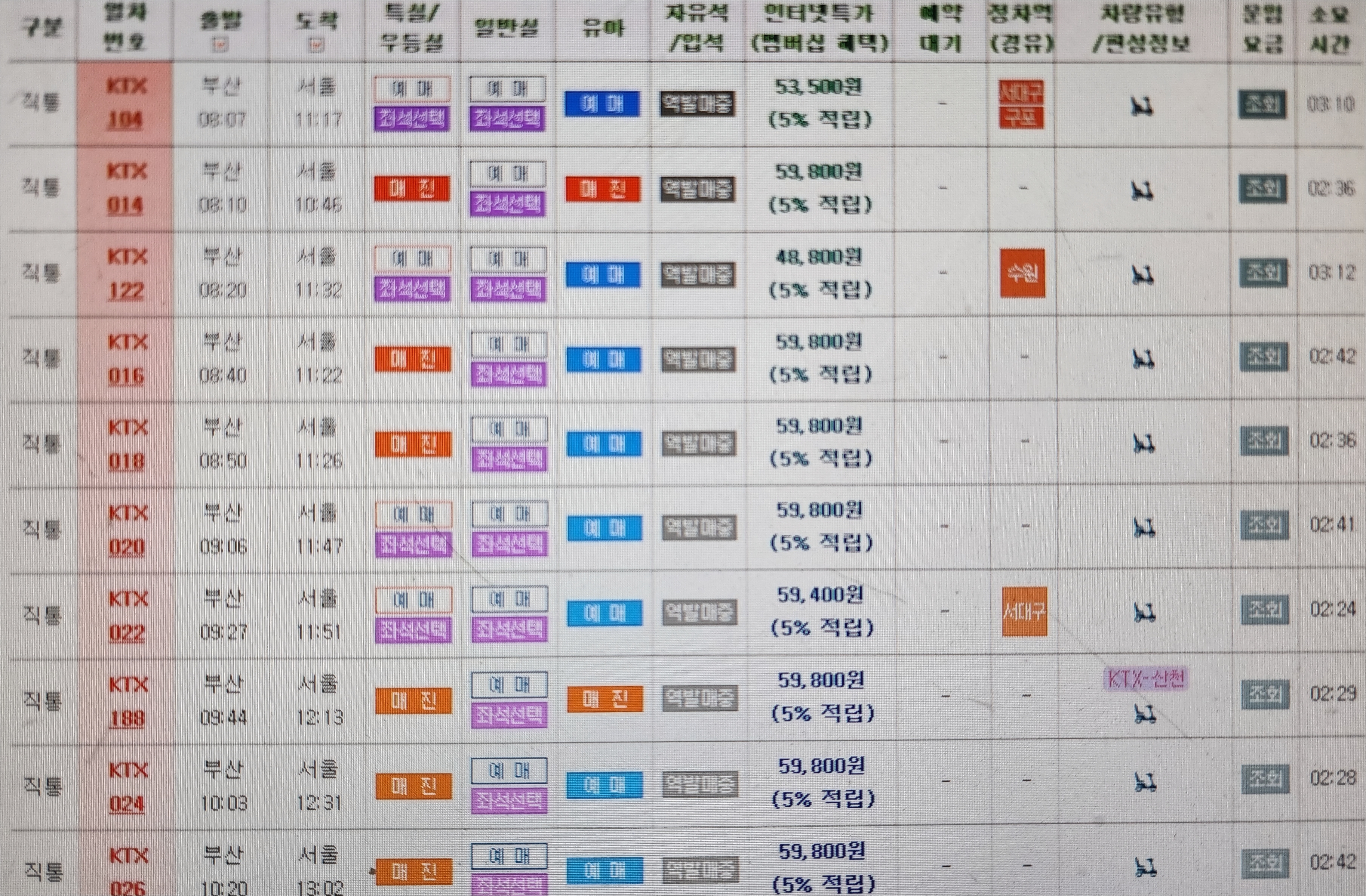
Task: Open train composition icon for KTX 122
Action: coord(1142,276)
